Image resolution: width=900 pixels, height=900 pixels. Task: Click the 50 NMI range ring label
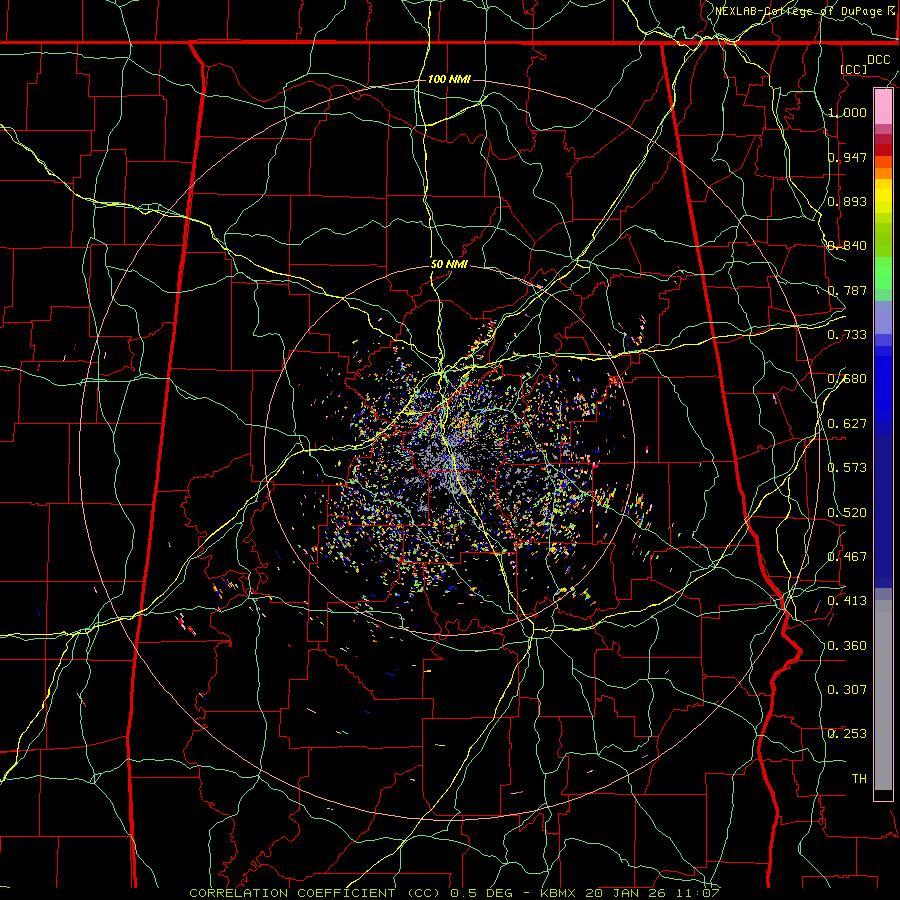[x=449, y=265]
